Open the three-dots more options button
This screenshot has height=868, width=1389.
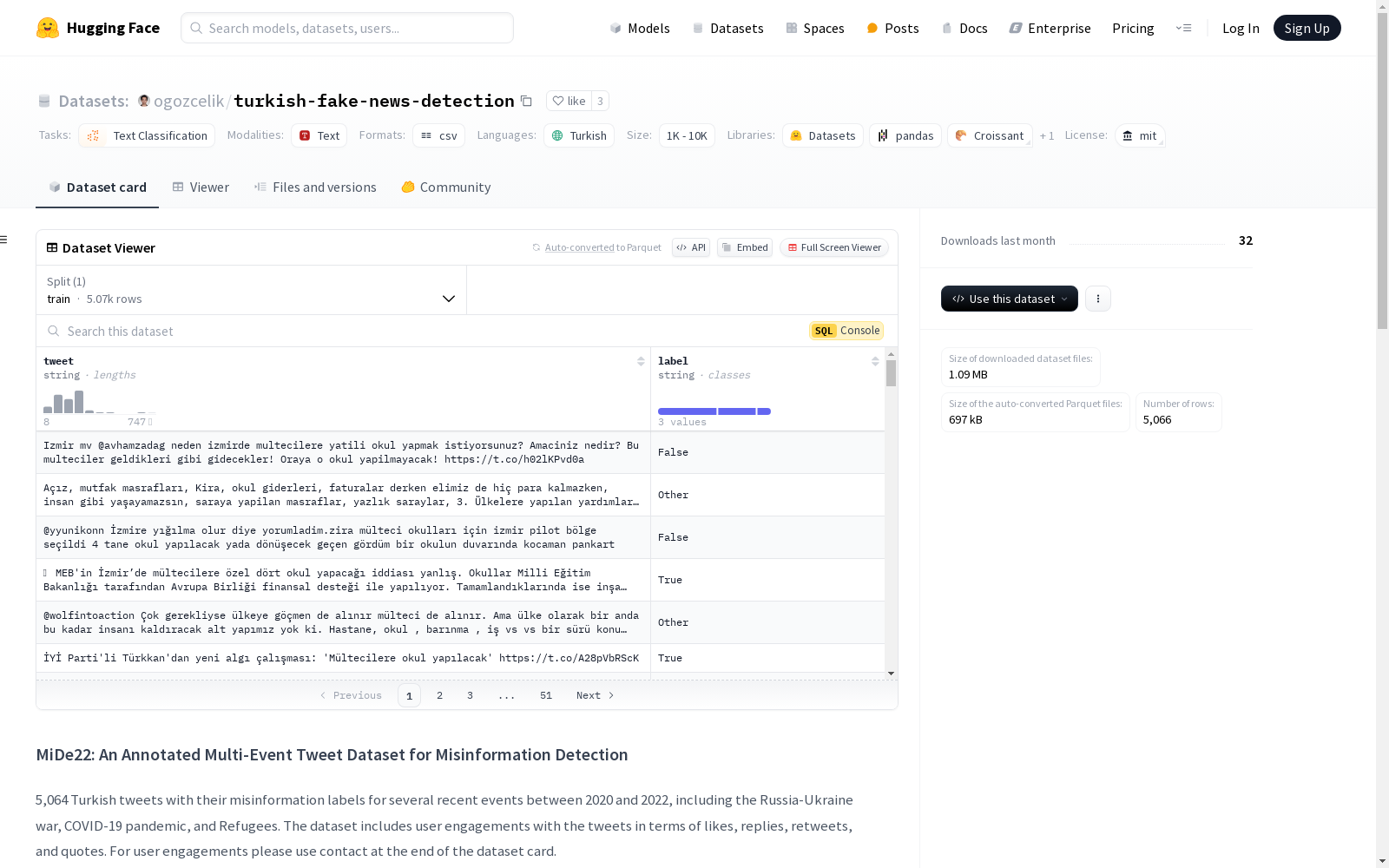(x=1098, y=299)
